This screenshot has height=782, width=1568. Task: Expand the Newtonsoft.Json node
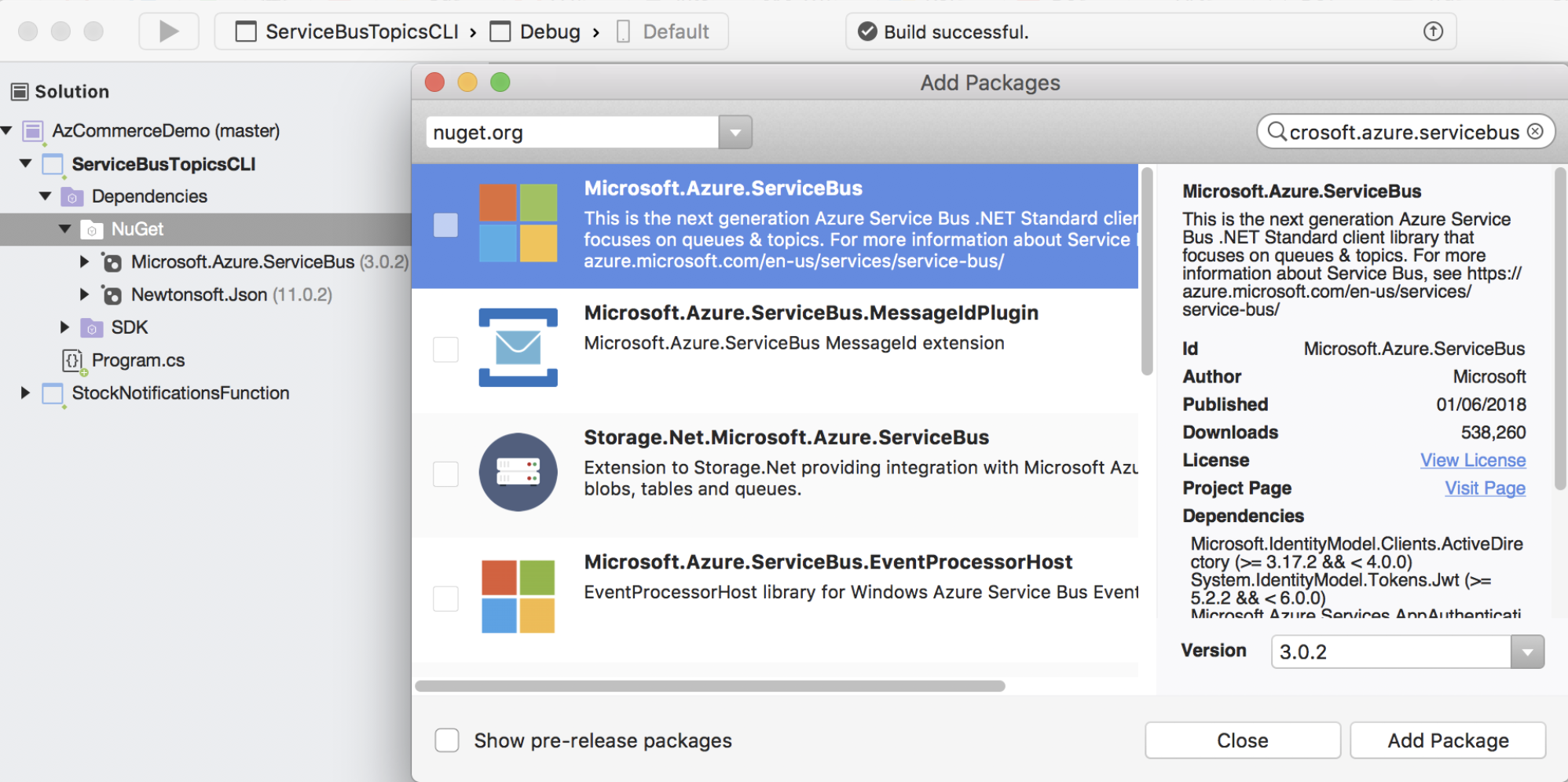click(x=84, y=294)
